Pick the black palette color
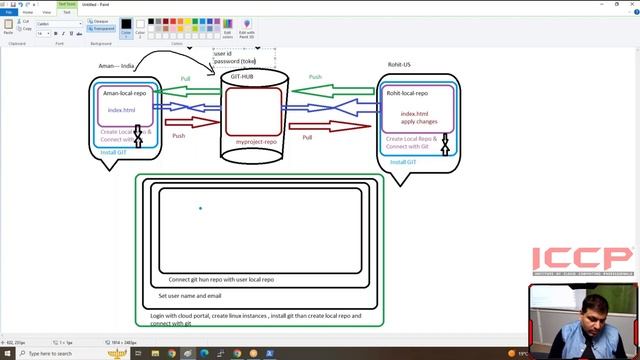This screenshot has width=640, height=360. pyautogui.click(x=151, y=21)
